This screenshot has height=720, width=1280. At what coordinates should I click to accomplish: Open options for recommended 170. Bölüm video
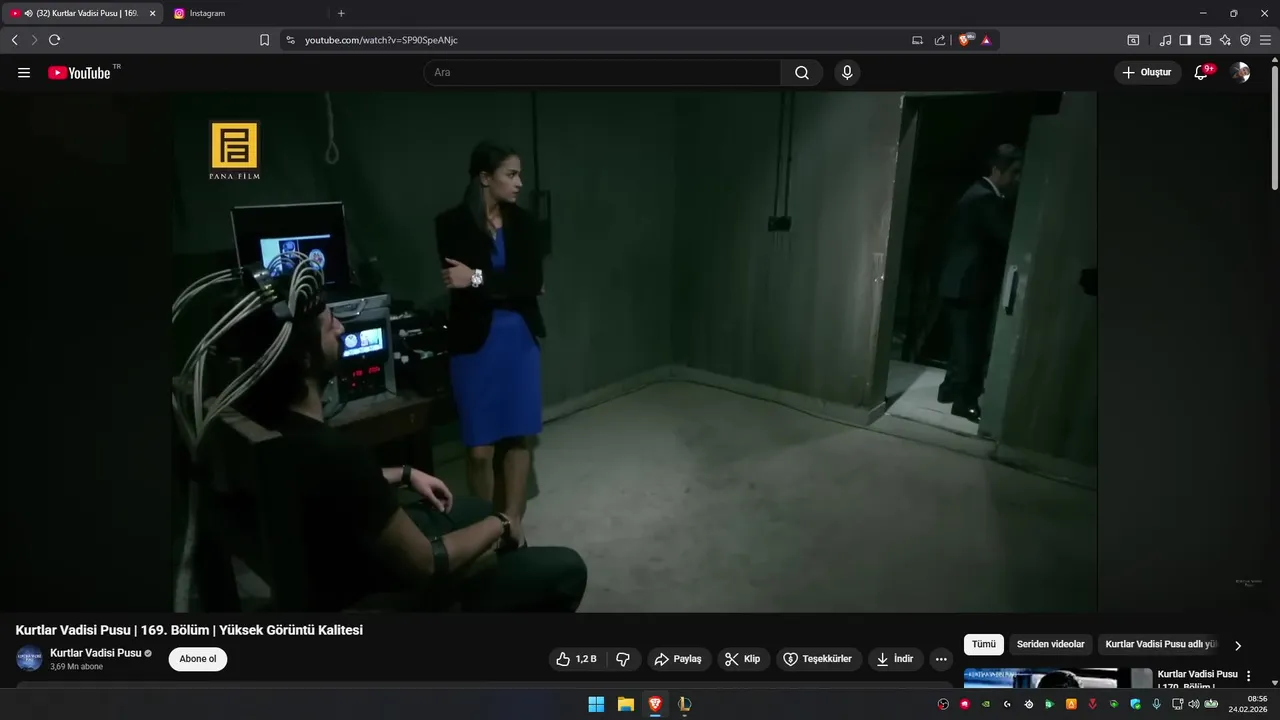point(1248,676)
